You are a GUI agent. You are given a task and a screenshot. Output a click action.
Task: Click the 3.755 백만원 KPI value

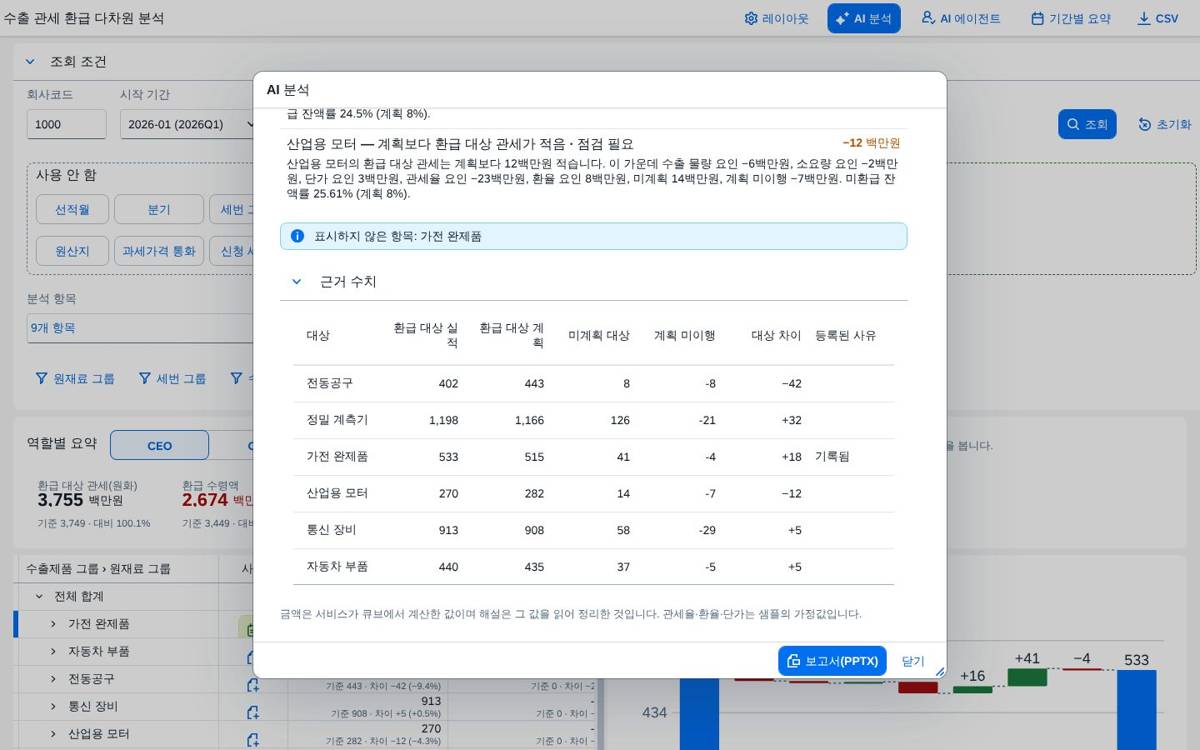pos(80,500)
